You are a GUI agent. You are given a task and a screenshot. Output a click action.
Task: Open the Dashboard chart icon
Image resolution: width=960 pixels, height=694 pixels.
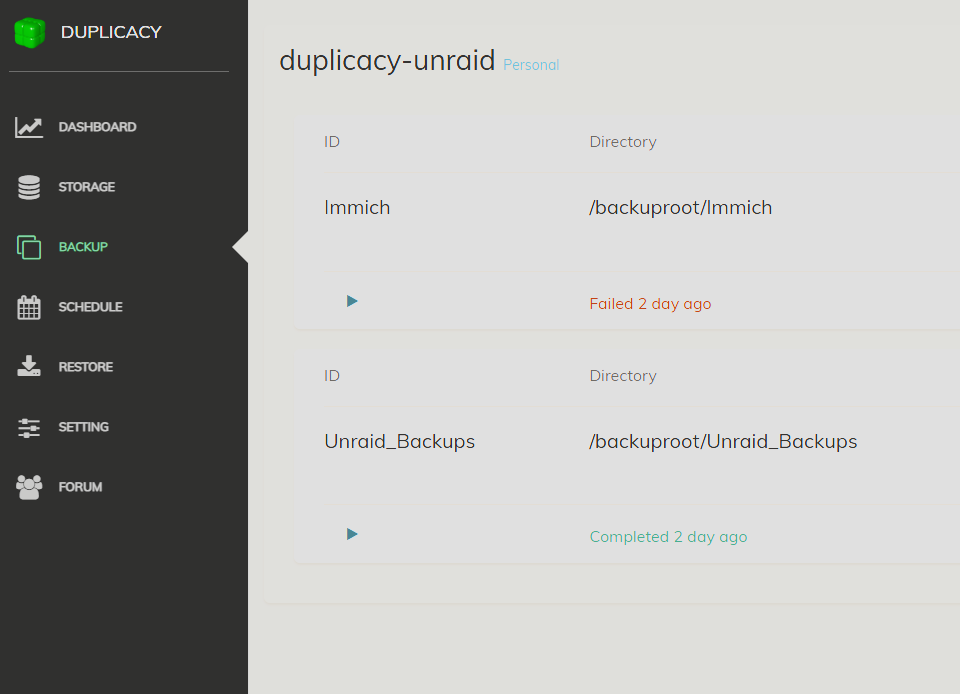29,127
